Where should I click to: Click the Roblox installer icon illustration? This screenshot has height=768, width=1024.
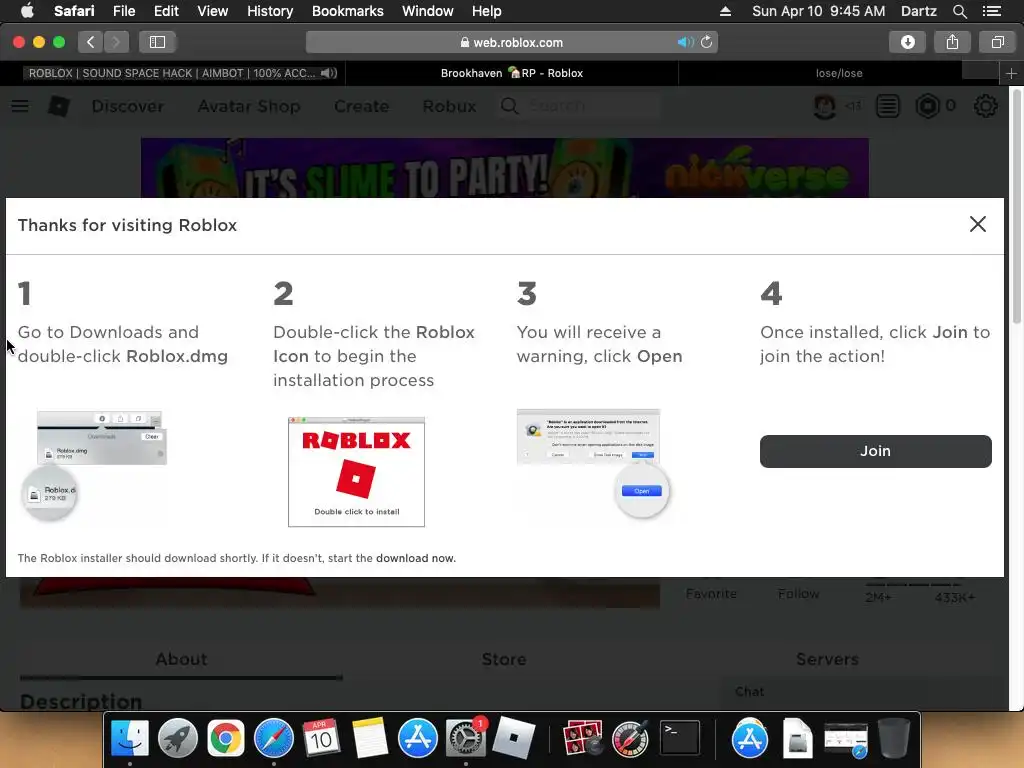pos(356,472)
